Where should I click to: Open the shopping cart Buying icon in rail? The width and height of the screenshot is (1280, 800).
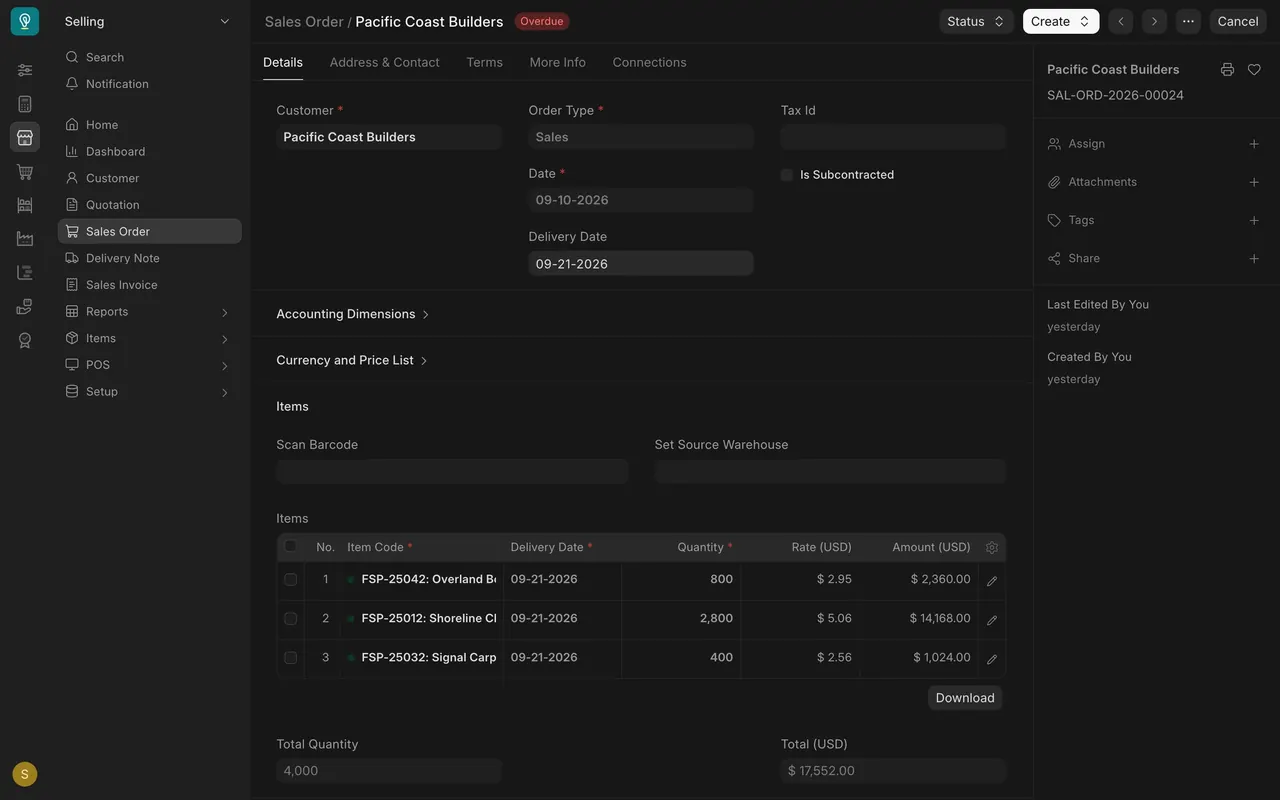(25, 171)
